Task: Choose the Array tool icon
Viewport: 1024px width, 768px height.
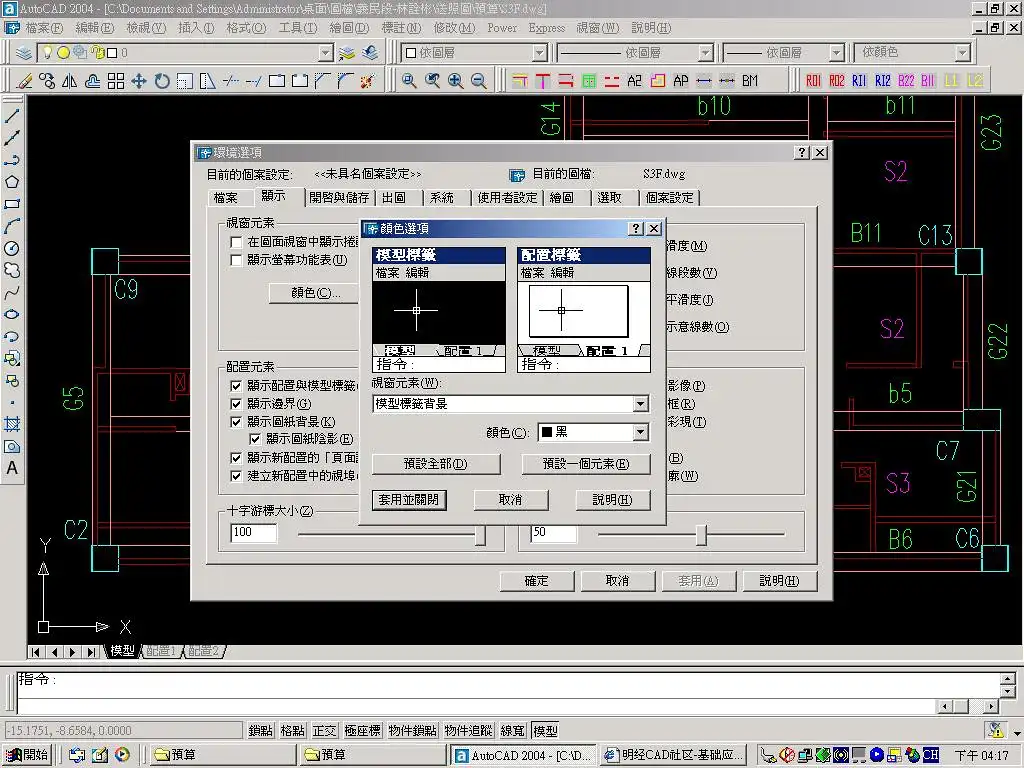Action: [x=116, y=81]
